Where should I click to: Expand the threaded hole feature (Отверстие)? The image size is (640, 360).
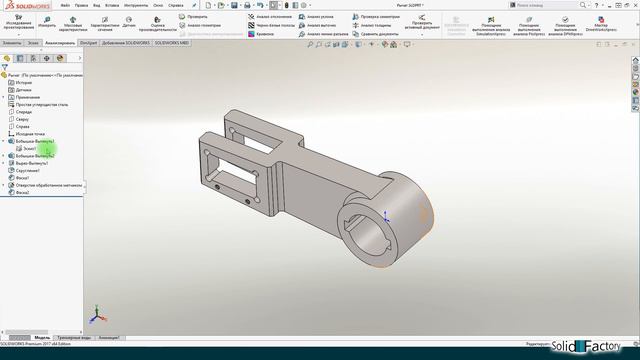[4, 185]
